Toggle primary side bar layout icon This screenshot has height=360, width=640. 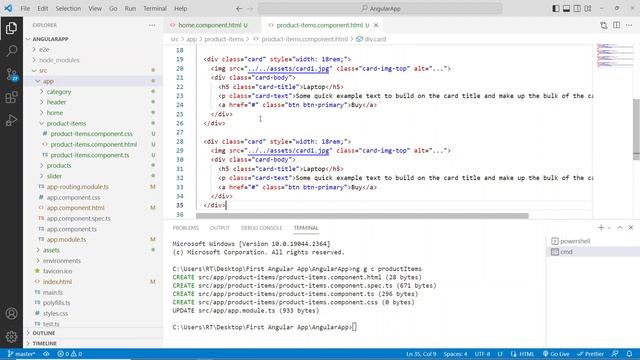pos(556,9)
